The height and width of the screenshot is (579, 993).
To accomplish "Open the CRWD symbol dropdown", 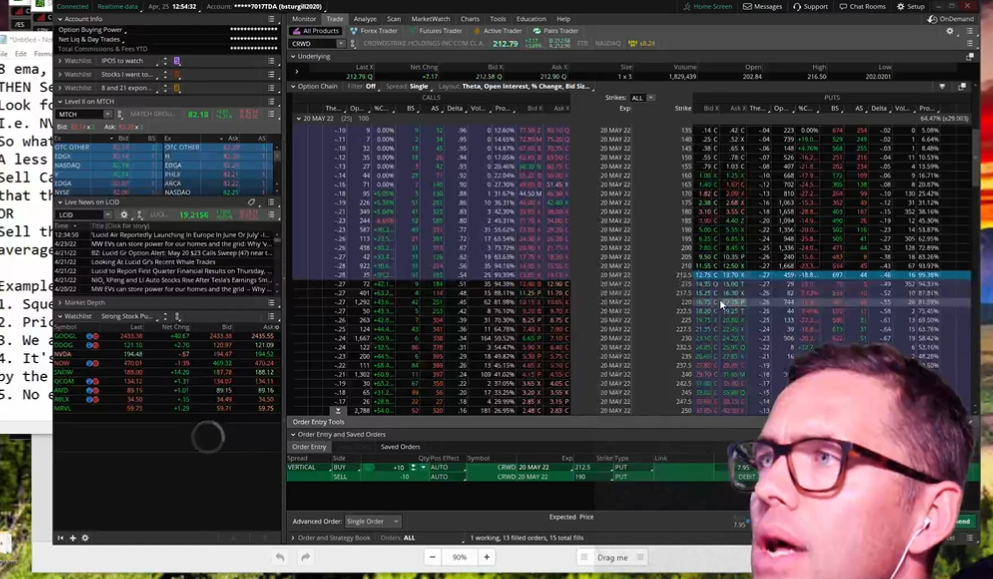I will coord(341,44).
